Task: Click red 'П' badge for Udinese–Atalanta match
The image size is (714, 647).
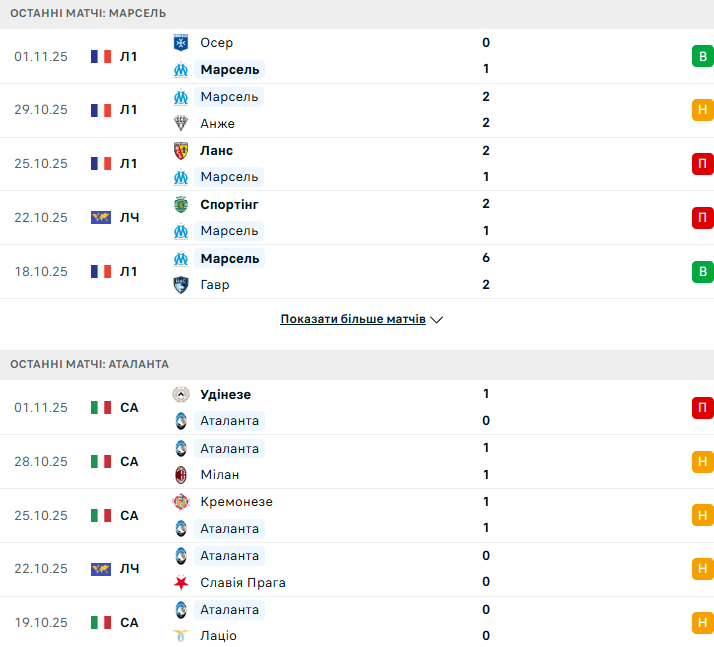Action: [x=702, y=407]
